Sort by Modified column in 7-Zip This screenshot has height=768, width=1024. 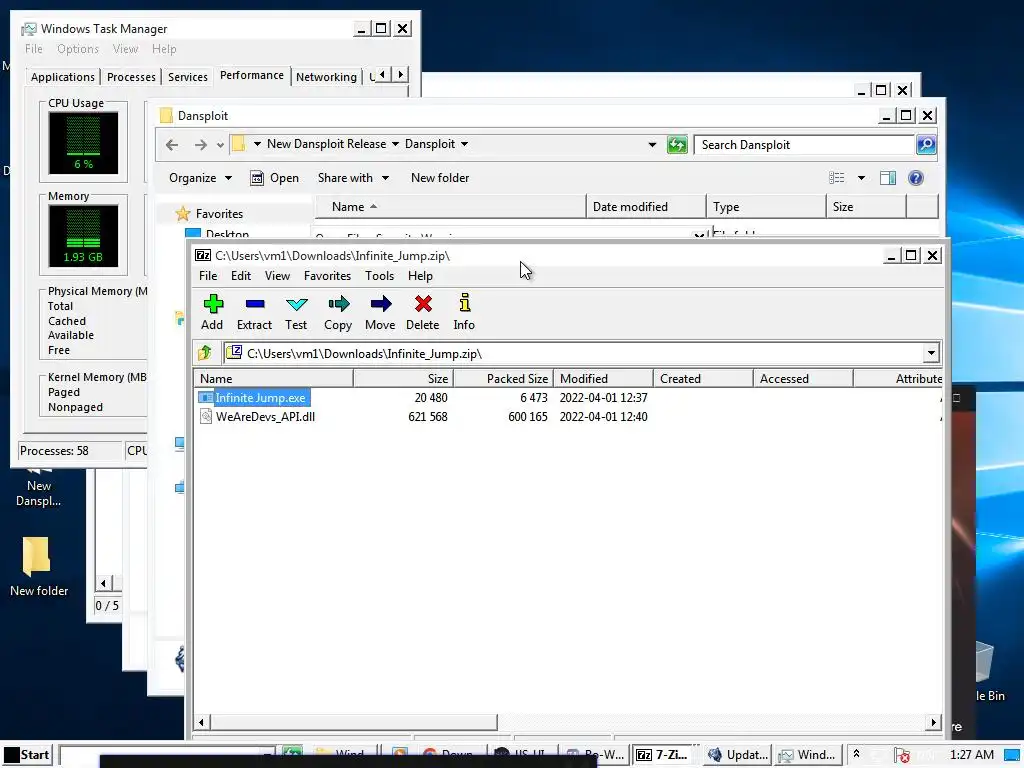pos(603,379)
